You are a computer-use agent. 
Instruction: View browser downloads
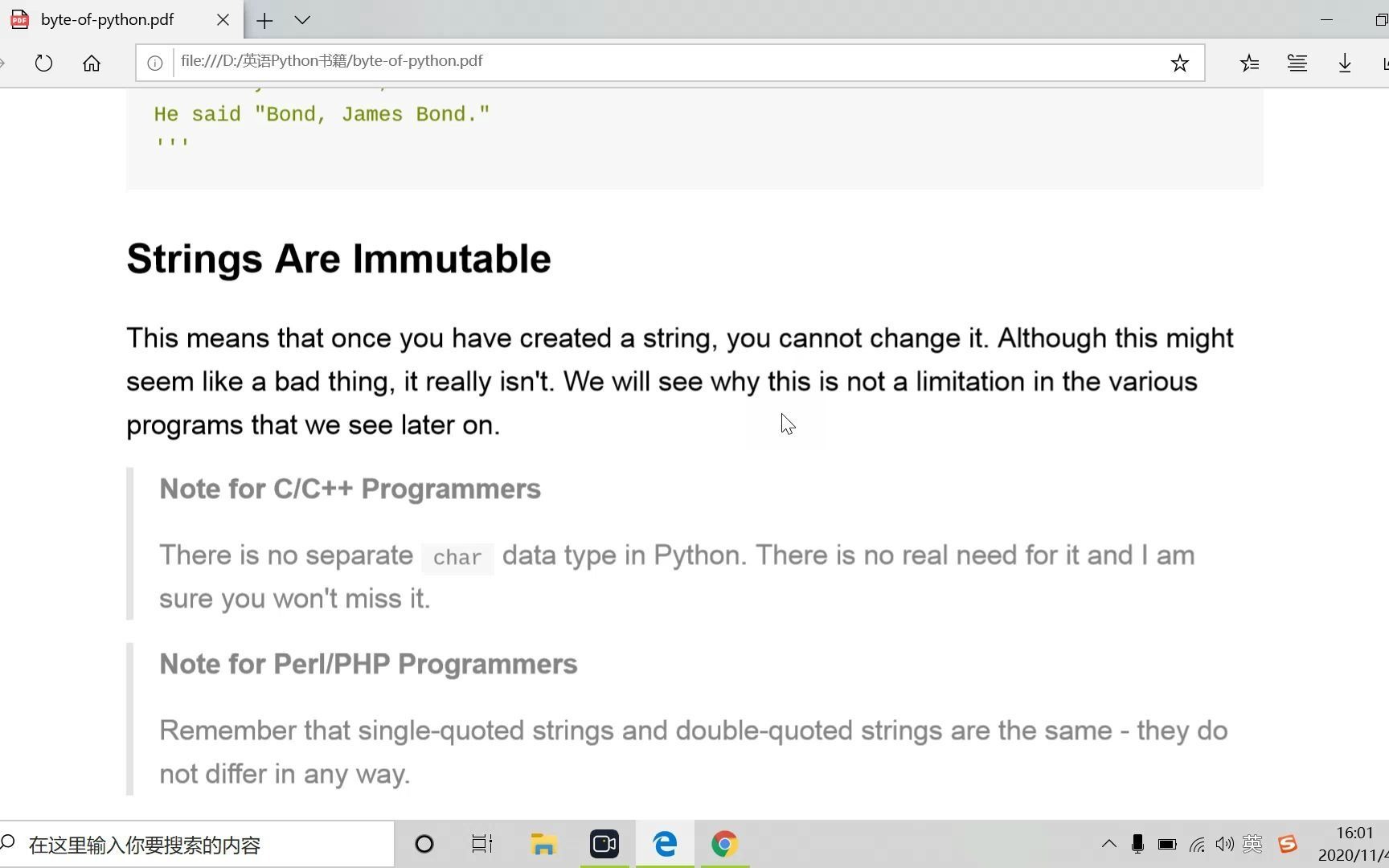pos(1345,62)
